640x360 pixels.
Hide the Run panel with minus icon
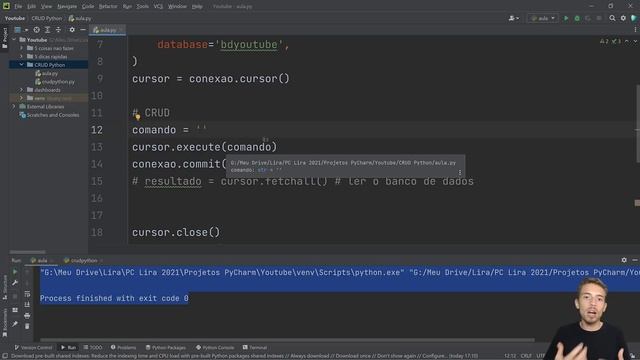click(x=635, y=260)
